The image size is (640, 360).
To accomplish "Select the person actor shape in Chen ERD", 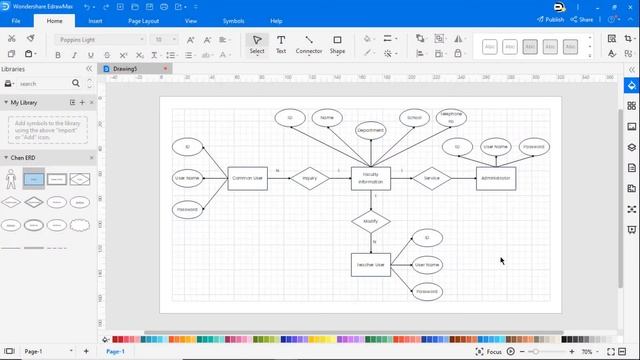I will pyautogui.click(x=11, y=179).
